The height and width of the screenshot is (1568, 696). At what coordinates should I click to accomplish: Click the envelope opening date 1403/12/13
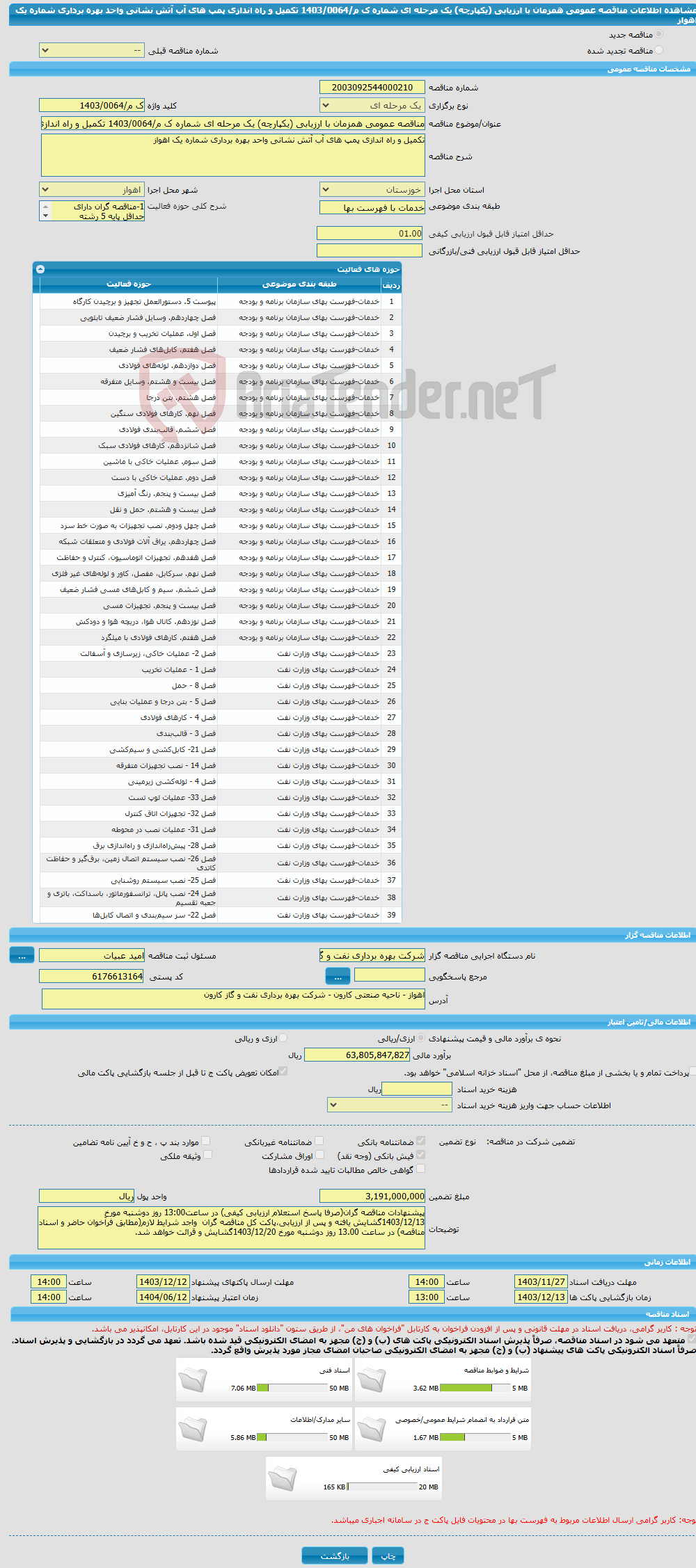click(541, 1297)
